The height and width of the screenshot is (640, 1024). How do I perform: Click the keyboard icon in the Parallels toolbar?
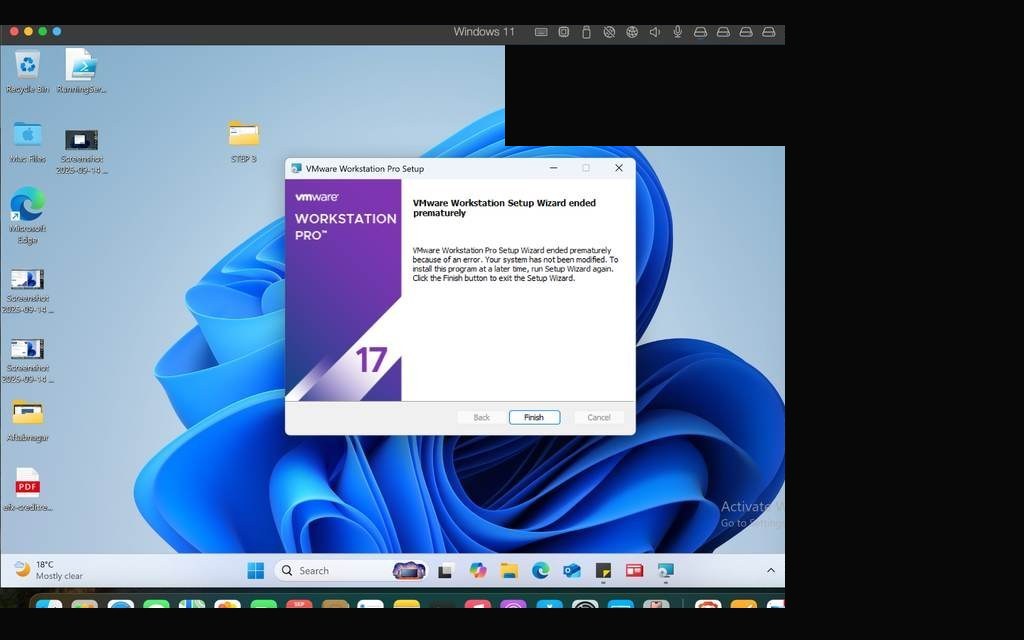[541, 32]
